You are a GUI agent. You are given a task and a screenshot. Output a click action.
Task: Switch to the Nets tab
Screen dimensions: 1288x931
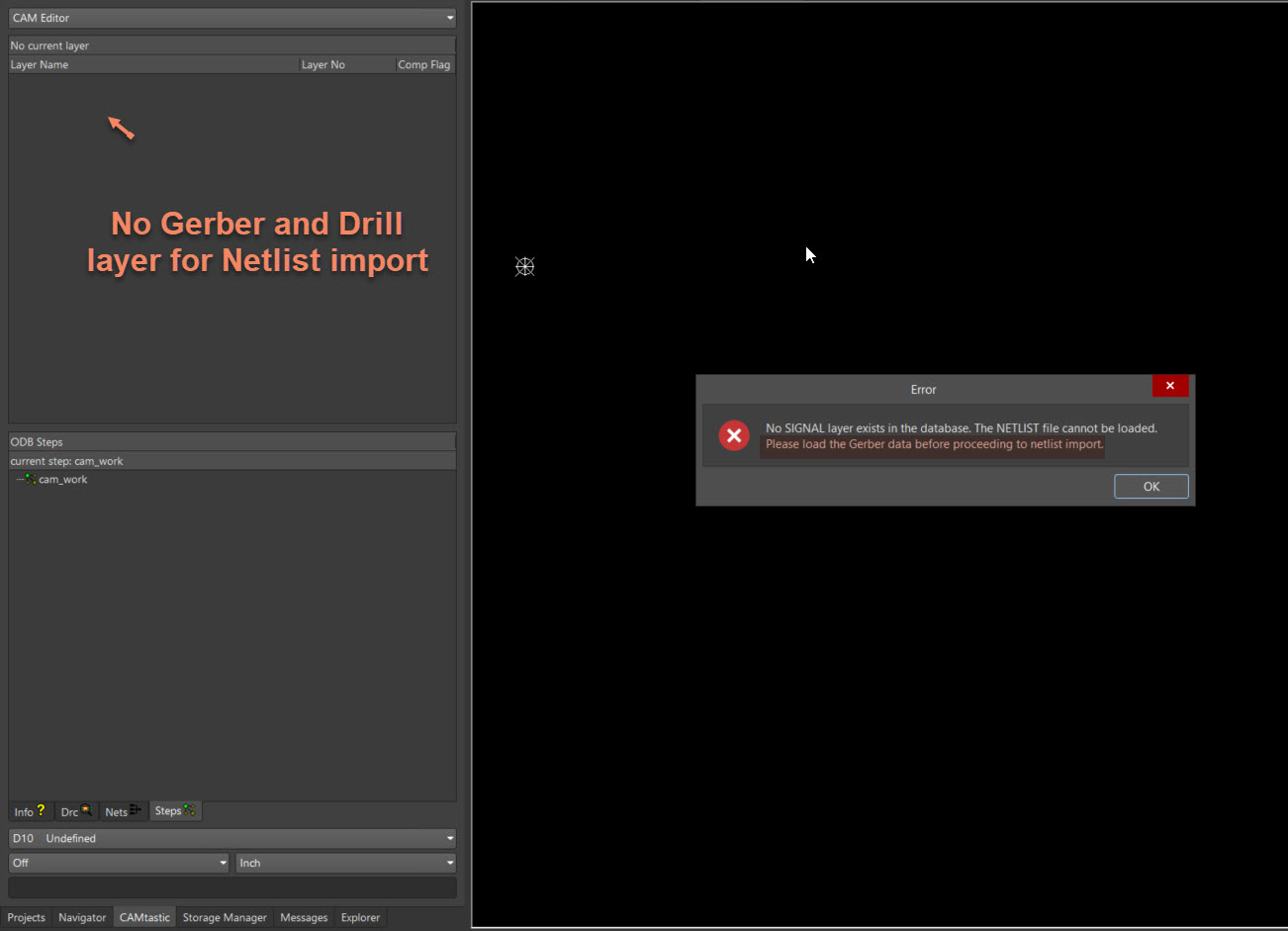124,811
